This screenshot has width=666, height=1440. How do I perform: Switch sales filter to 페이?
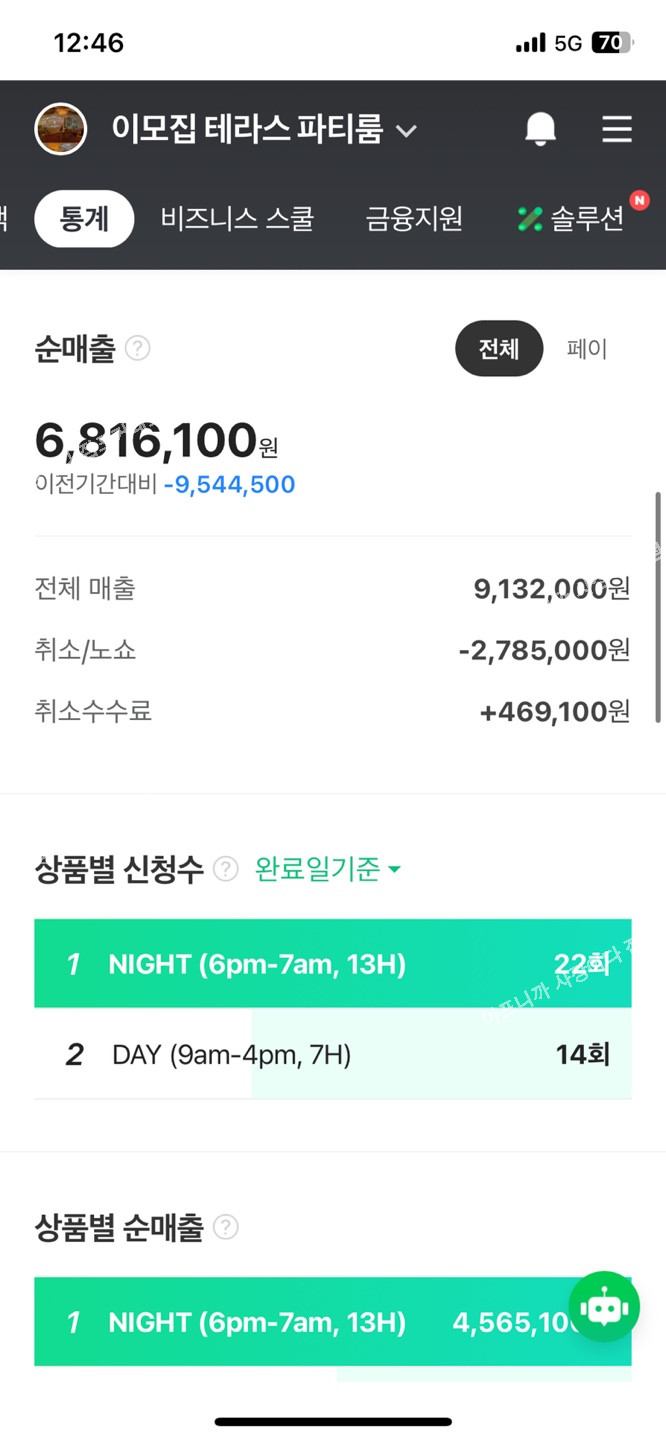(587, 349)
